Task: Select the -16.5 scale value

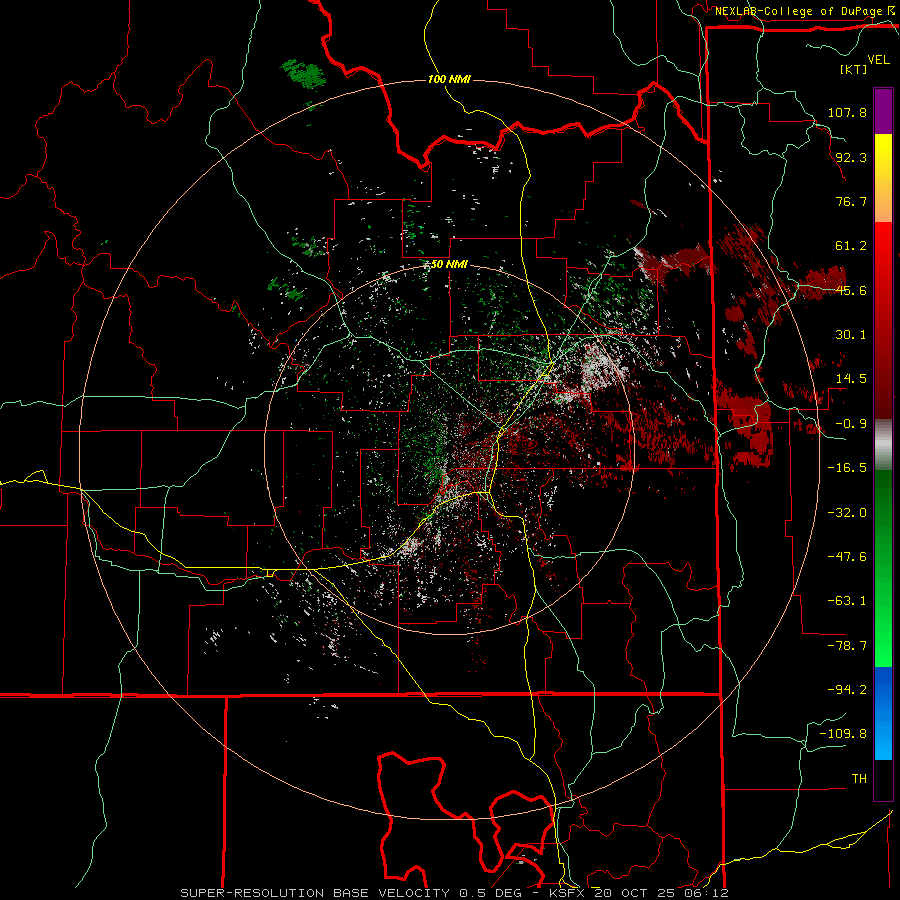Action: coord(847,468)
